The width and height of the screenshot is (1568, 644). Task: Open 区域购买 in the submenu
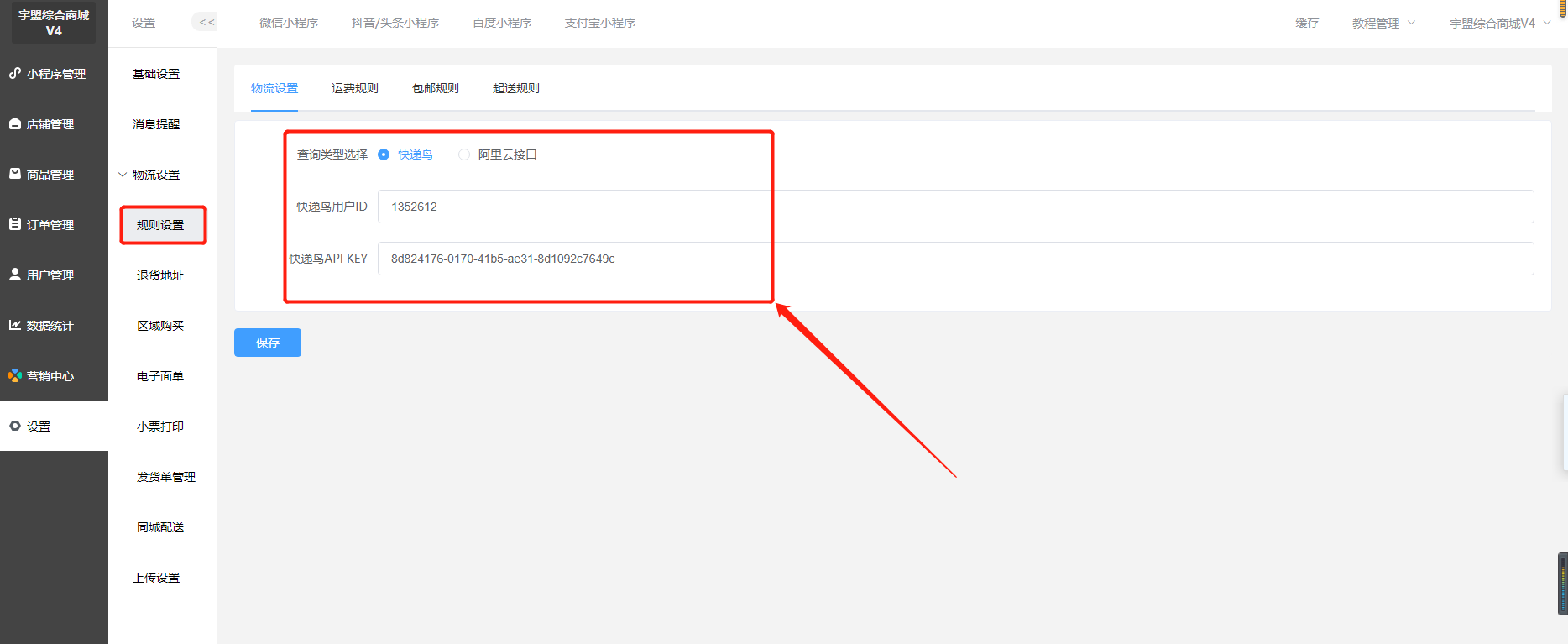(x=160, y=326)
